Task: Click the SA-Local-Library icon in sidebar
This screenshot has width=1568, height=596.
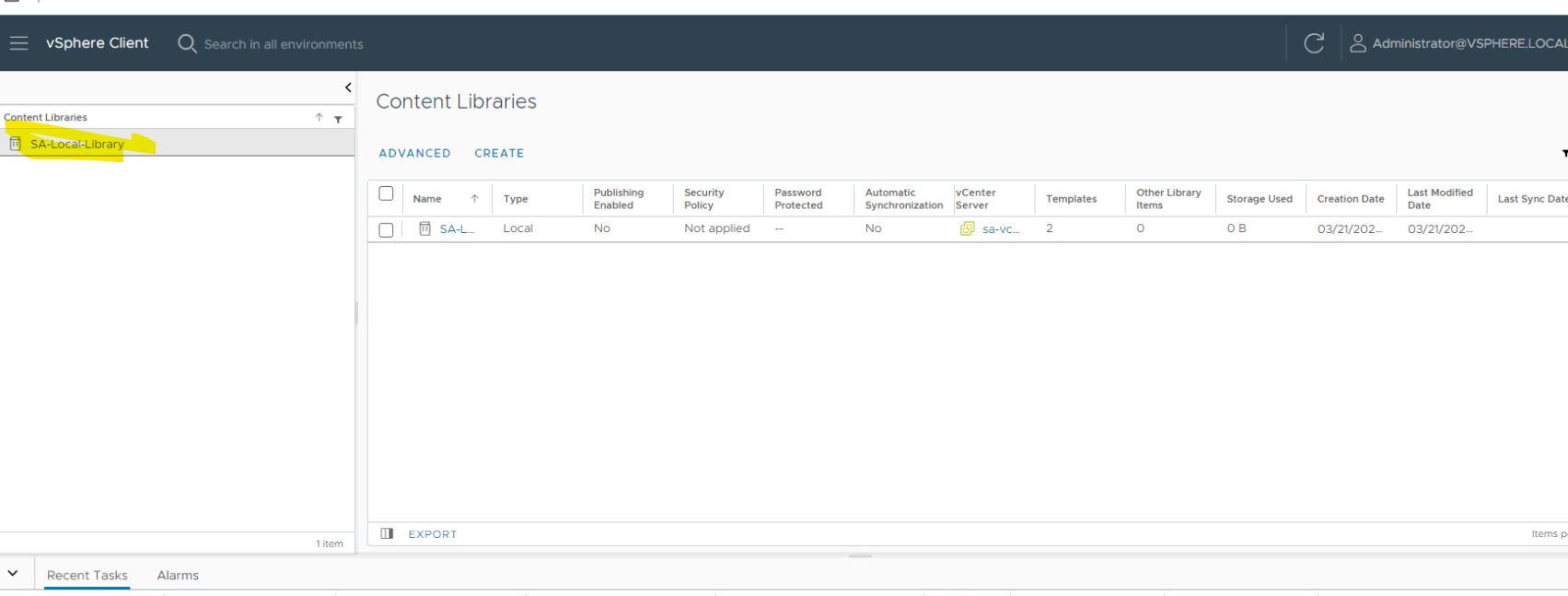Action: (15, 144)
